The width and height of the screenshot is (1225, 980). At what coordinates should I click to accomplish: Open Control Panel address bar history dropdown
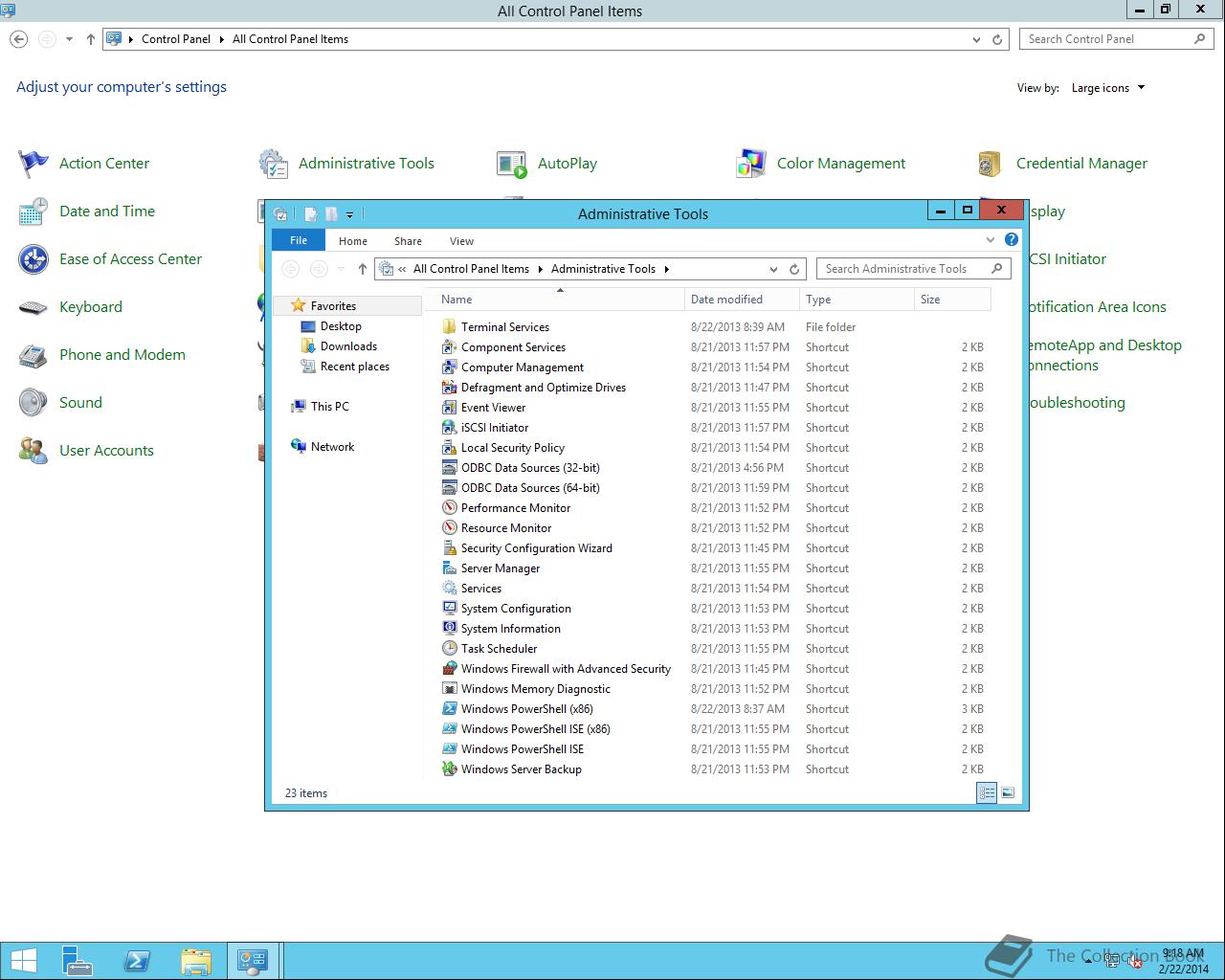coord(976,39)
